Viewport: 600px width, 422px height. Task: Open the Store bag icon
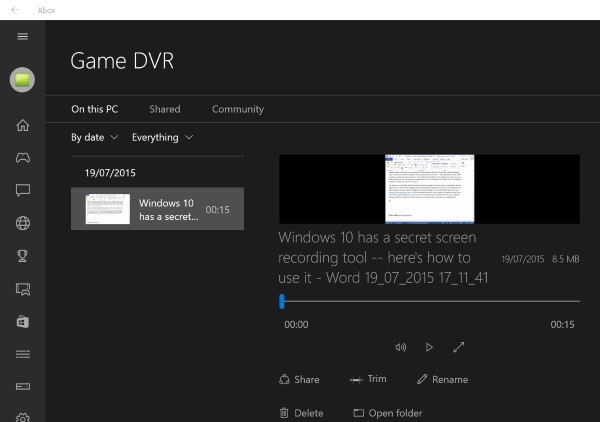(23, 321)
